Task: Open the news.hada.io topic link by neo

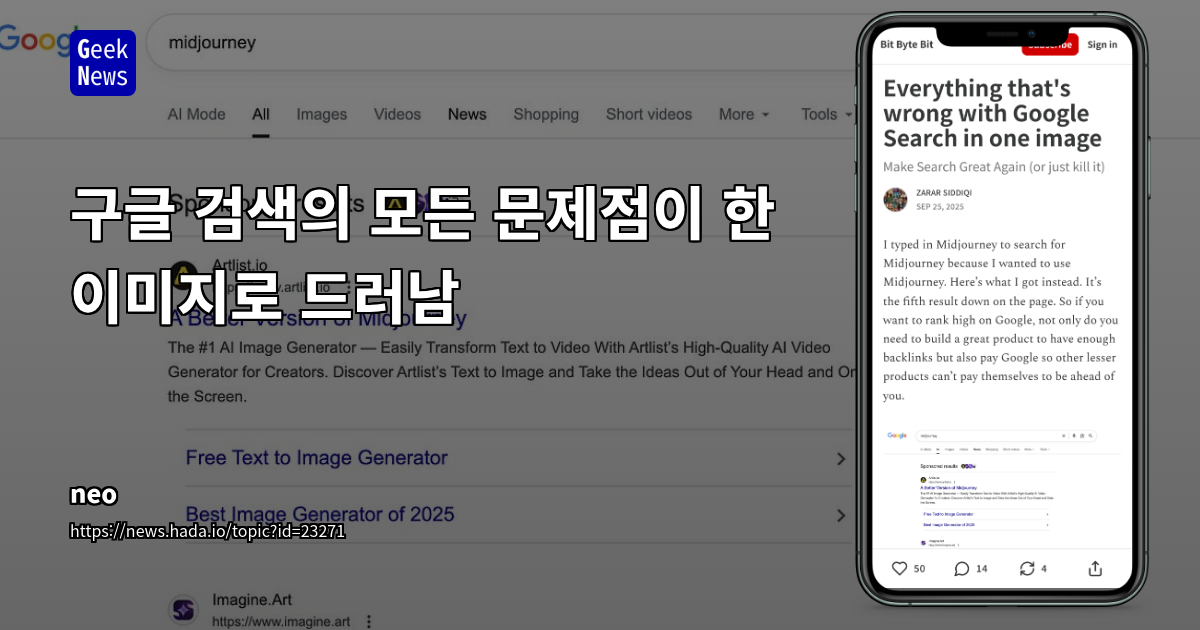Action: tap(207, 532)
